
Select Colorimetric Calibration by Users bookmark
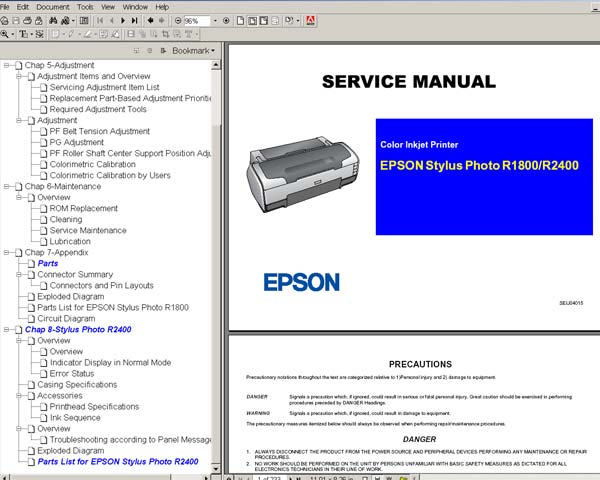tap(110, 175)
